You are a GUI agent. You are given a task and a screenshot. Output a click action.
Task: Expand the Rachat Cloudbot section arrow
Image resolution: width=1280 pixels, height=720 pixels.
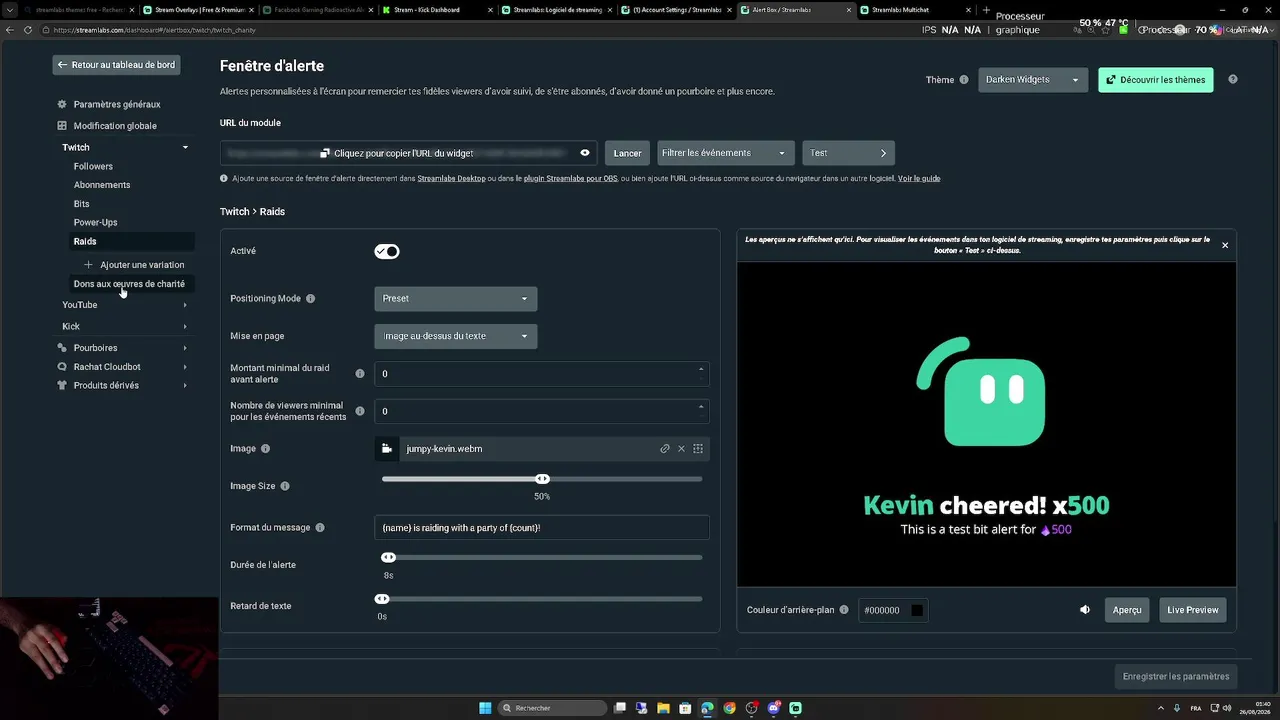(x=185, y=367)
